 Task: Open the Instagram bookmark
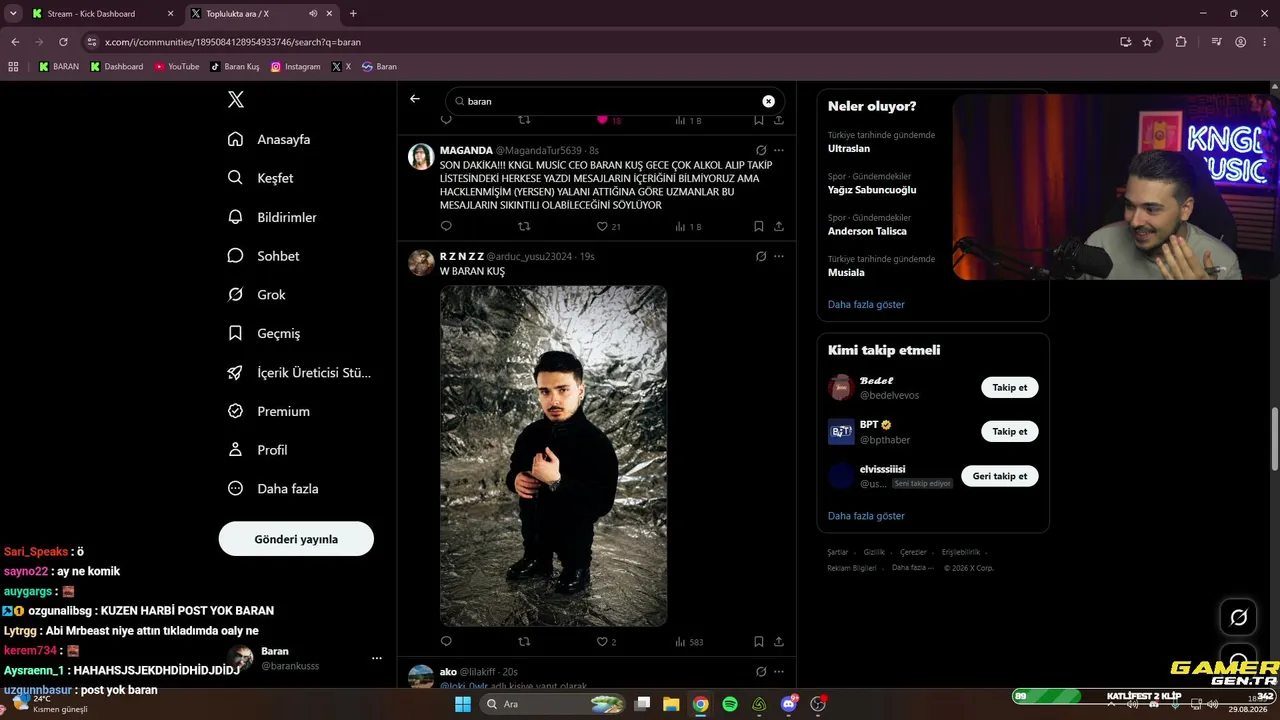[x=296, y=67]
